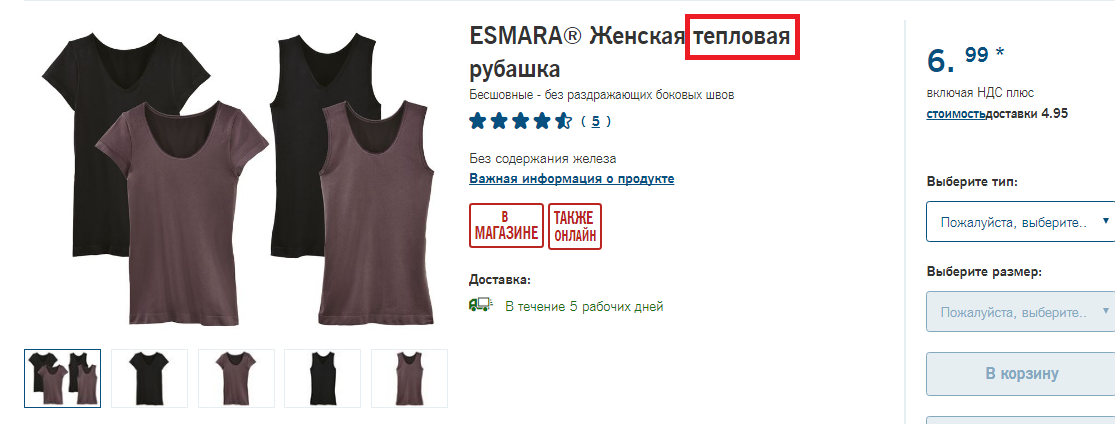Click the third rating star

[520, 121]
